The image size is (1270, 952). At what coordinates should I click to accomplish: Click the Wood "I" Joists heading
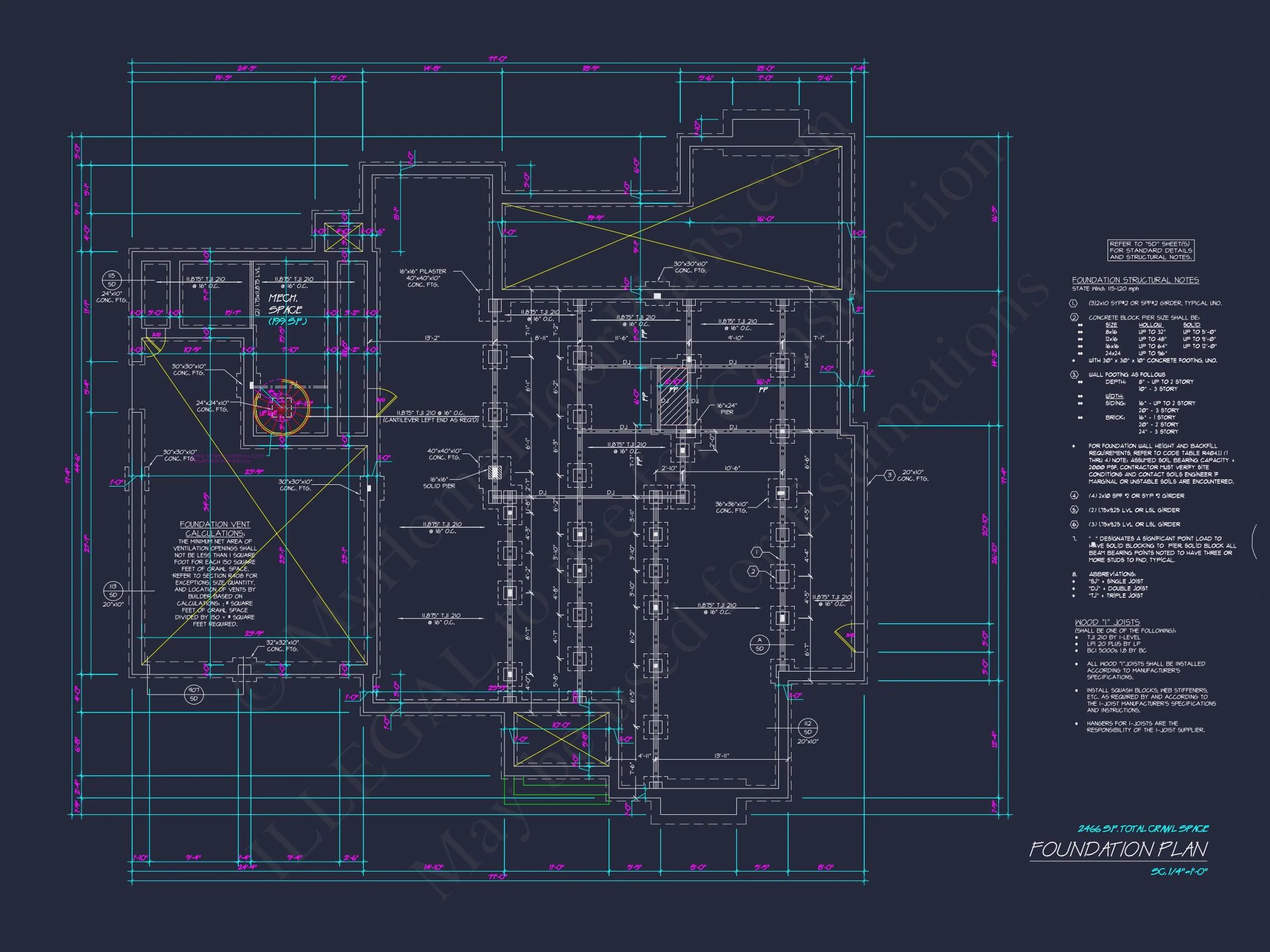[1107, 622]
